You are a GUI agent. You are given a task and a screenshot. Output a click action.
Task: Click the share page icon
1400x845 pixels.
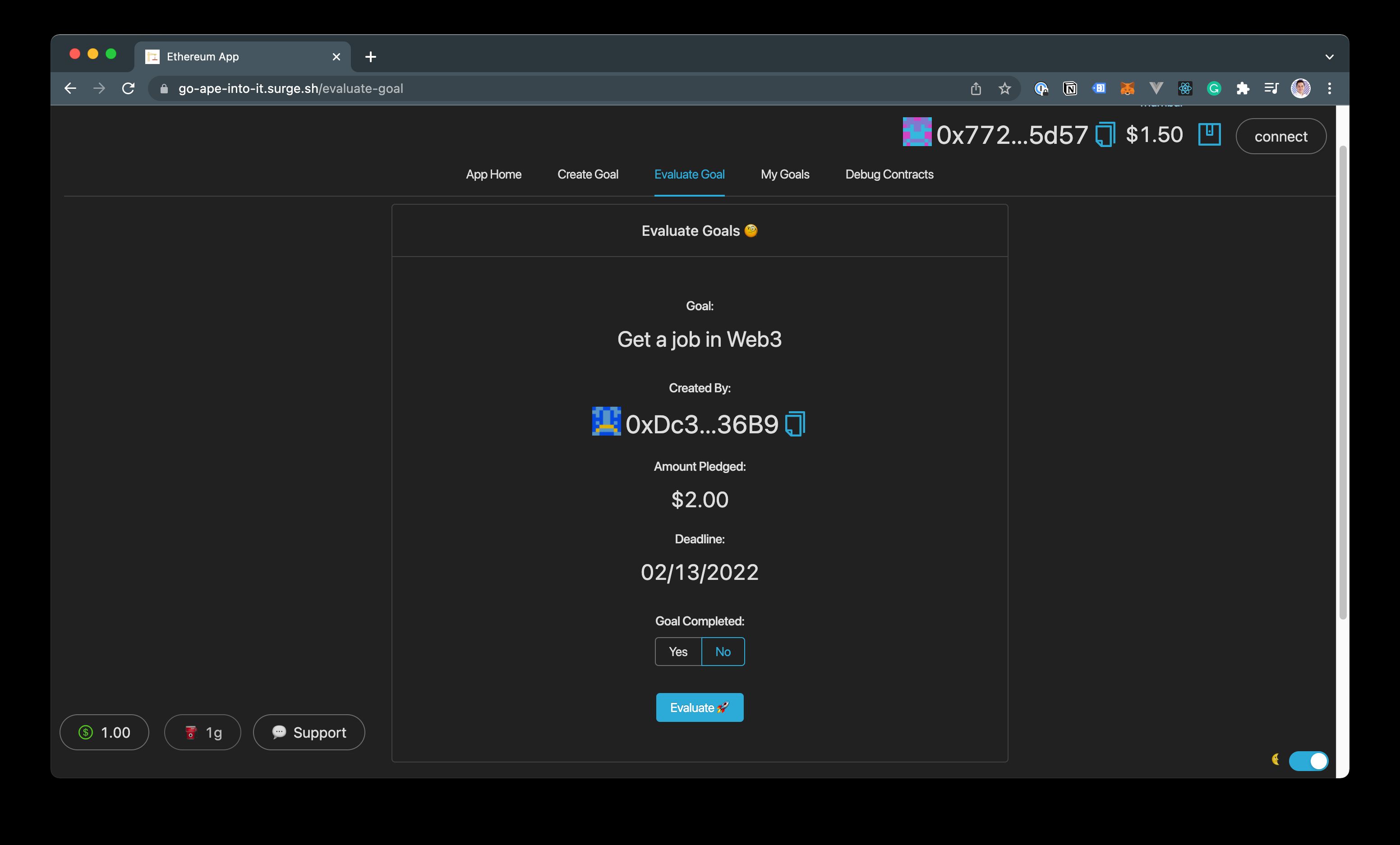(x=976, y=88)
